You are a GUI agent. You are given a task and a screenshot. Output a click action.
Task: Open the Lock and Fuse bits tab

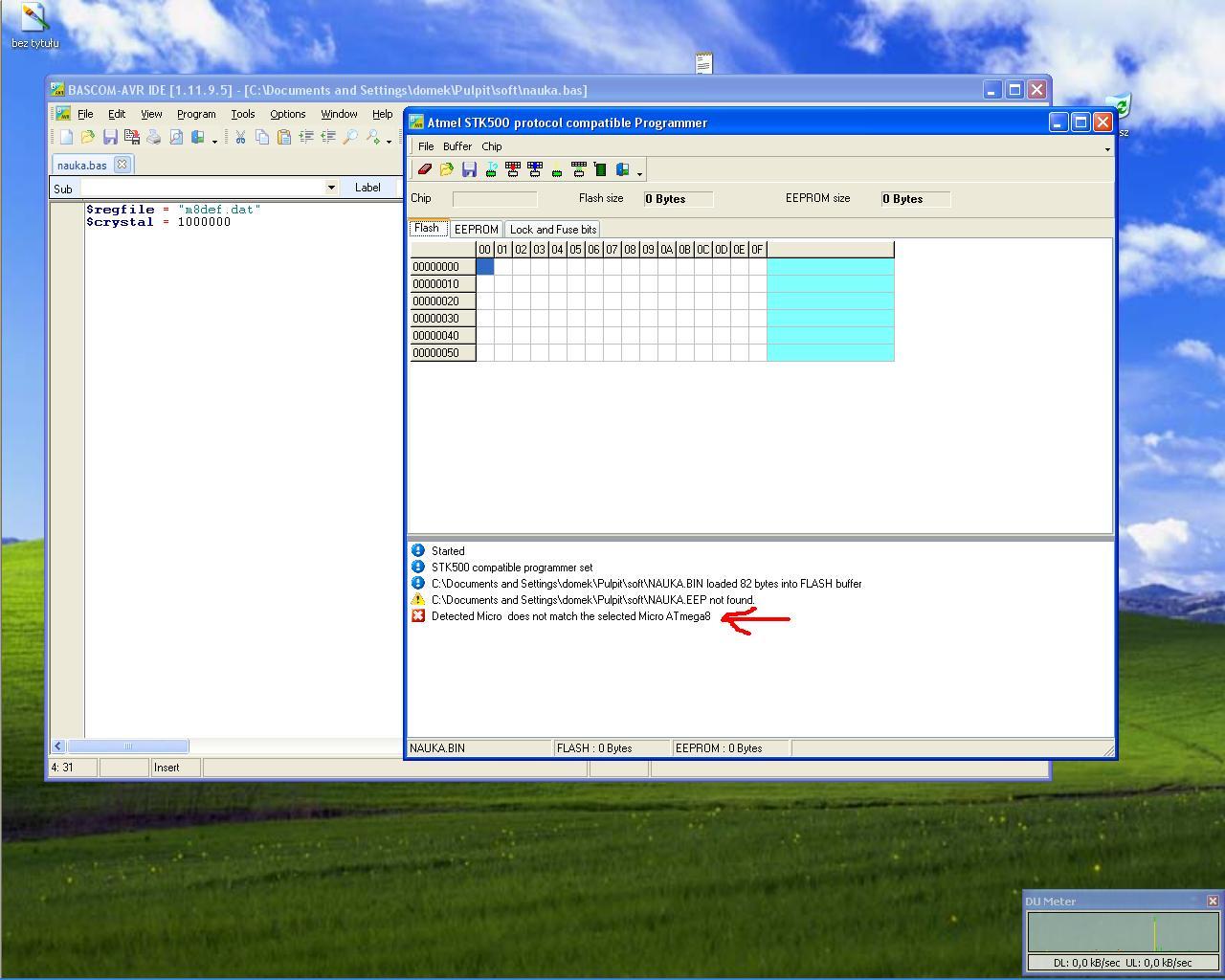553,230
